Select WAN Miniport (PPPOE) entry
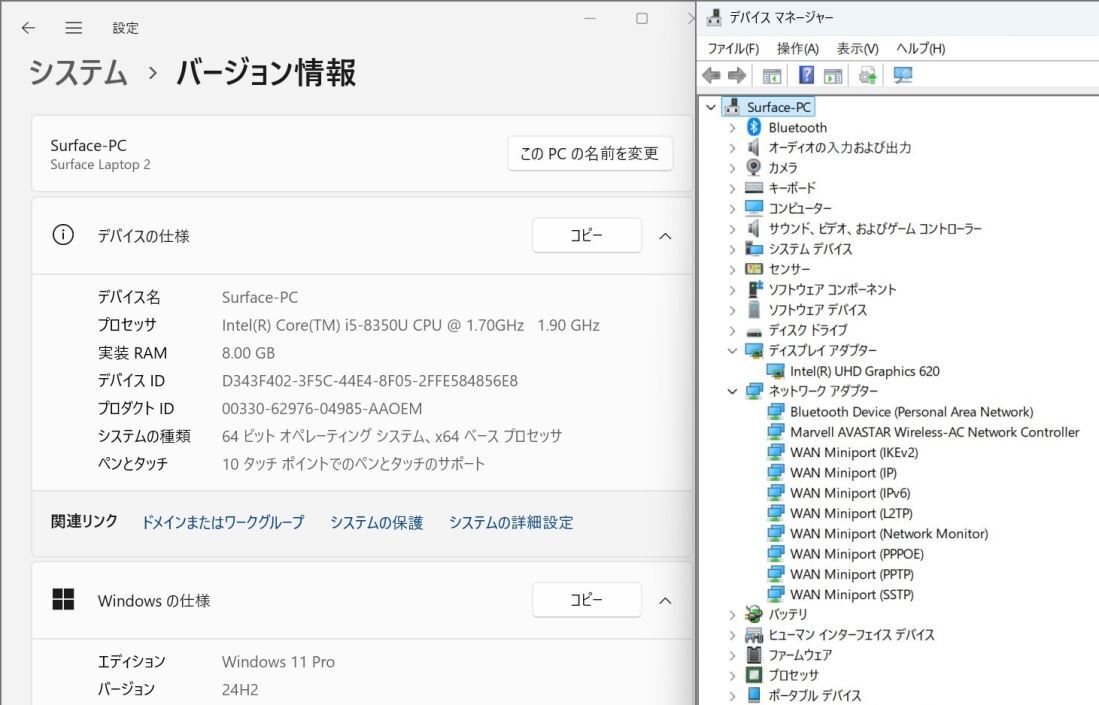The image size is (1099, 705). [x=856, y=554]
